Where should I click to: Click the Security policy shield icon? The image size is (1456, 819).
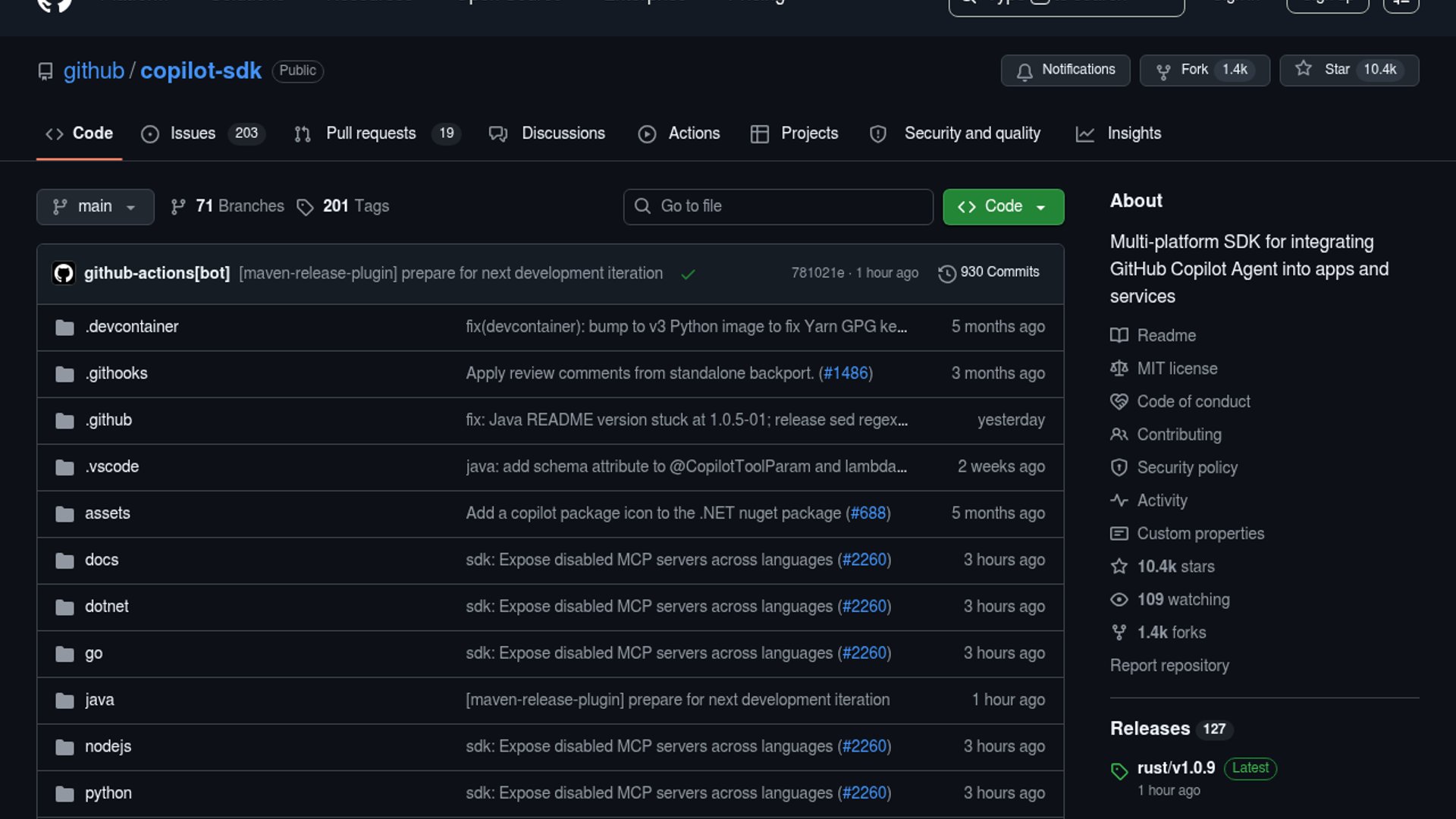pyautogui.click(x=1119, y=468)
